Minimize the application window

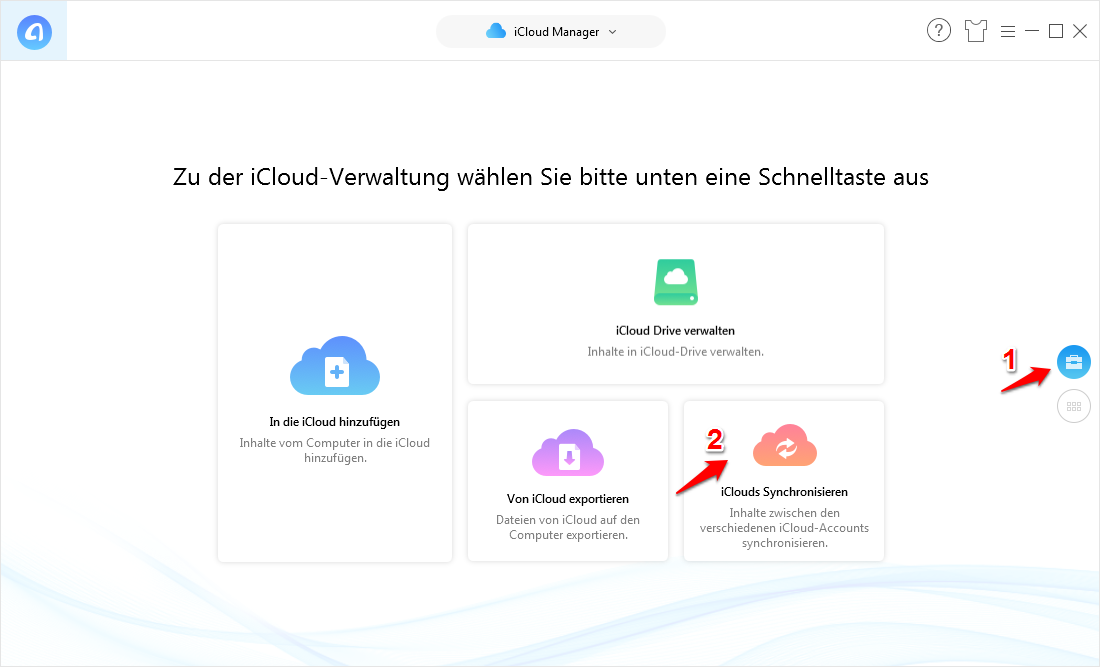1031,31
